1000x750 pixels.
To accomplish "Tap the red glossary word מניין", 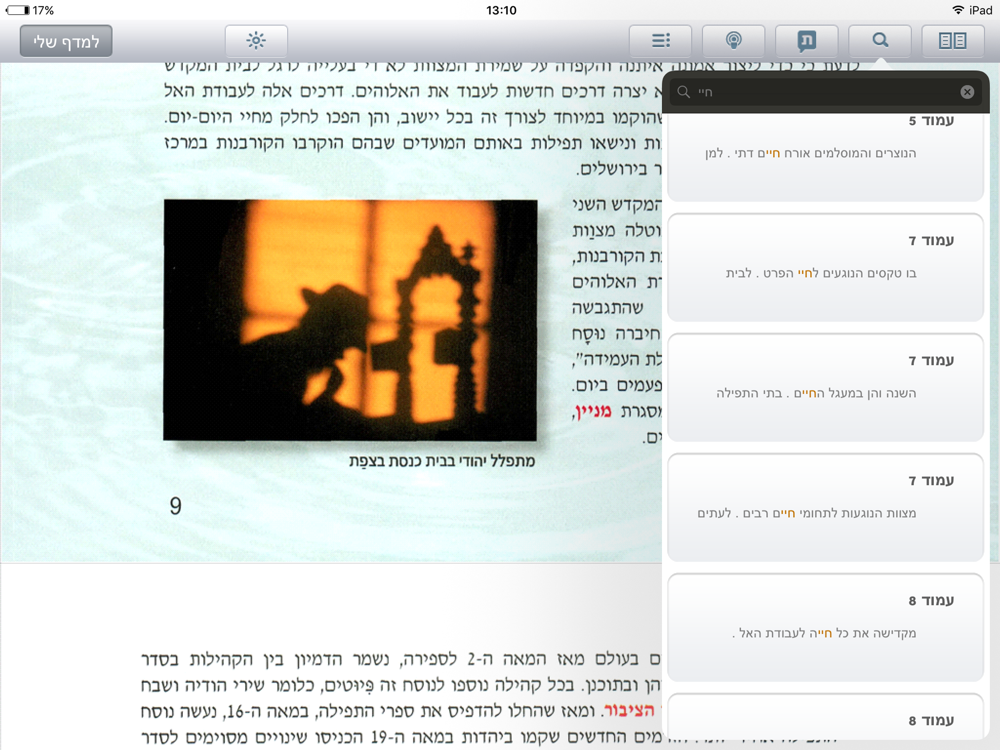I will (x=593, y=411).
